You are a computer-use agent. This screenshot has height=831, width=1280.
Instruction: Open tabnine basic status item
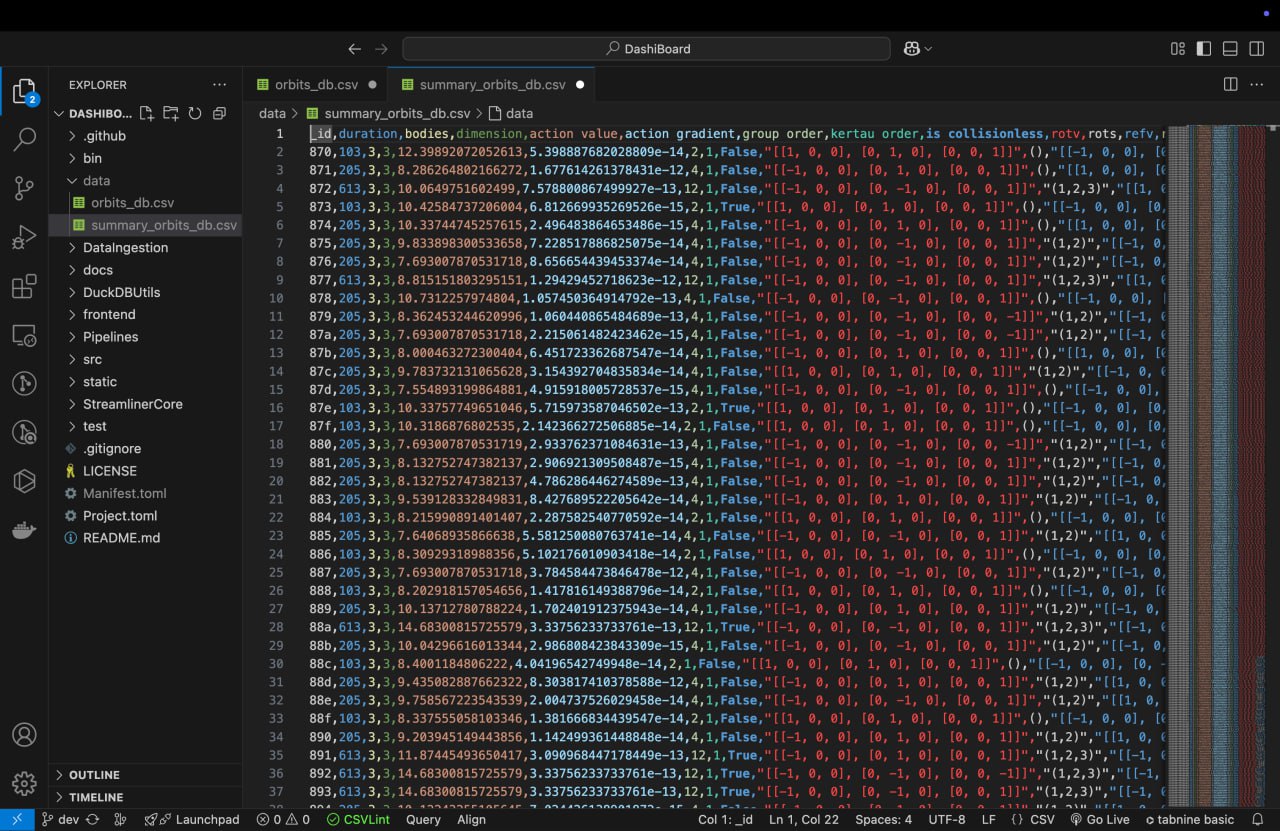point(1190,819)
